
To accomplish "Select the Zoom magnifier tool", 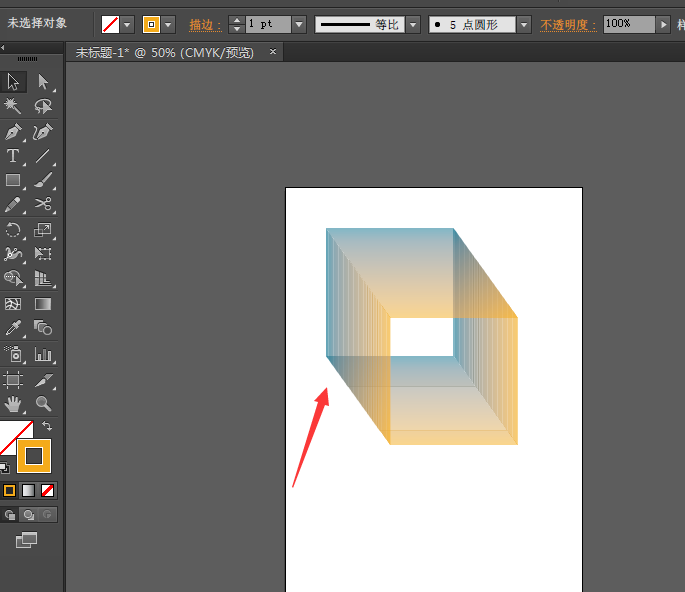I will pos(43,404).
